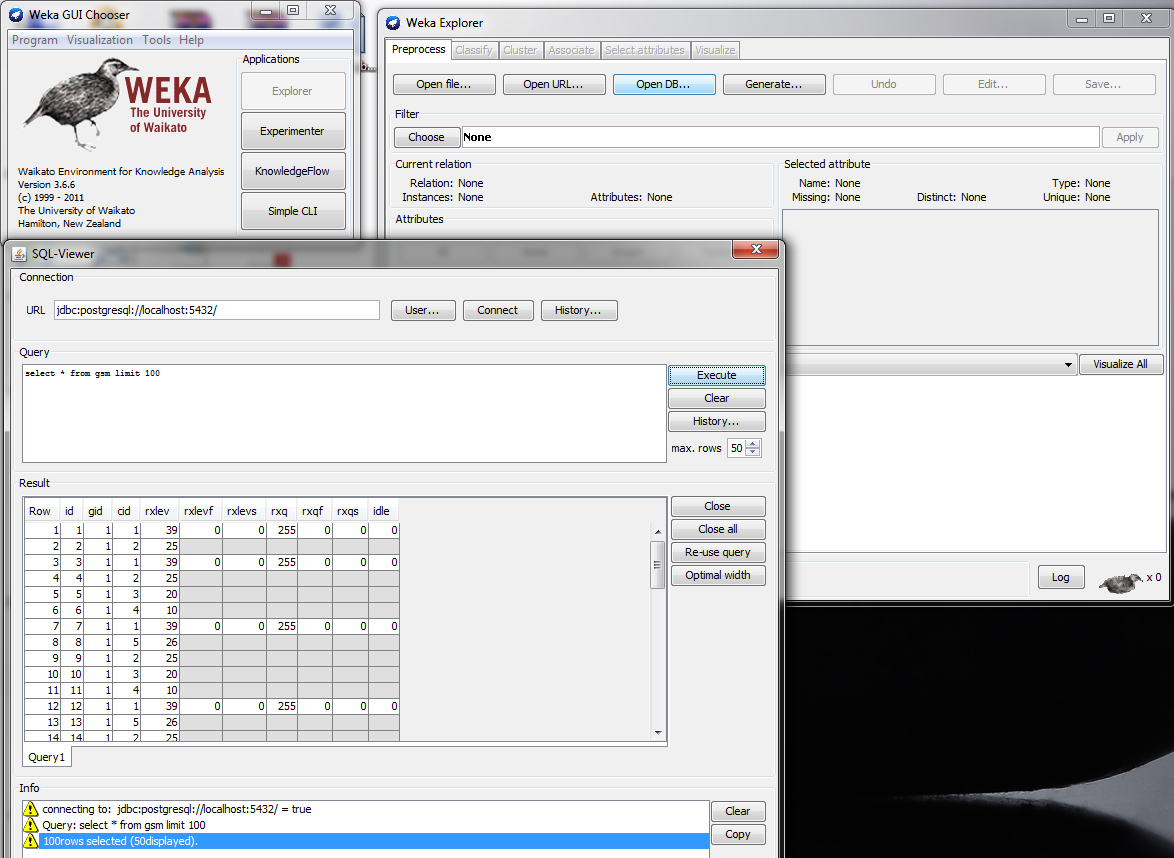Select the Visualize tab

point(715,50)
